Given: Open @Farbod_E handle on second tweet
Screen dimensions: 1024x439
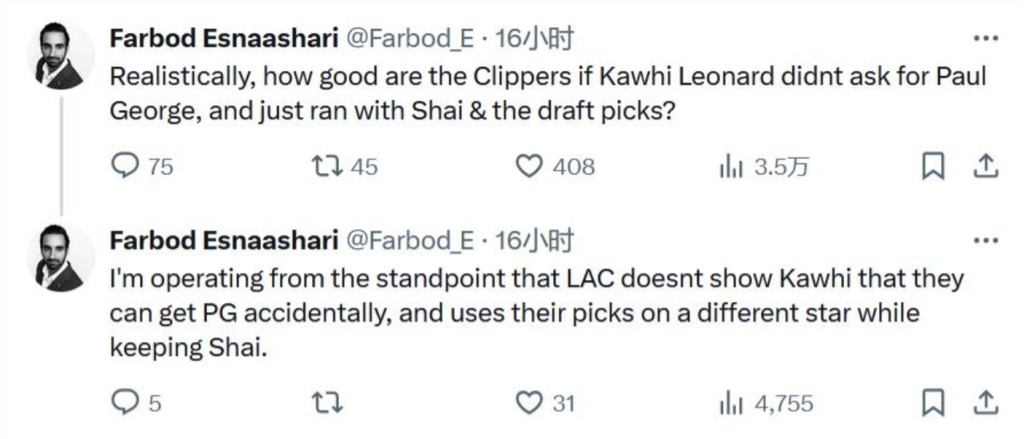Looking at the screenshot, I should coord(408,241).
